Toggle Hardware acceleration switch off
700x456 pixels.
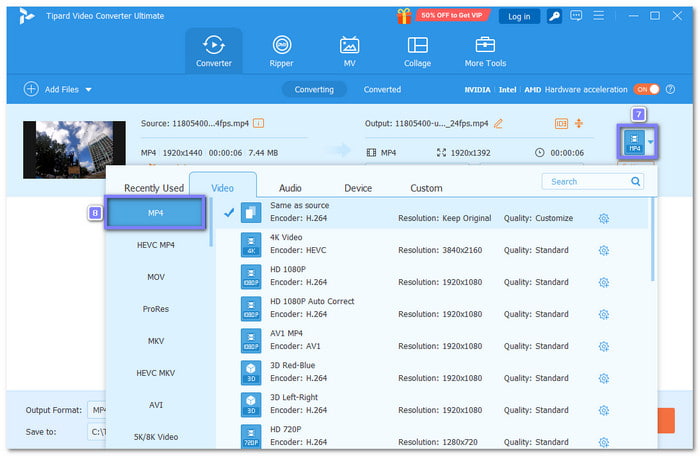click(x=647, y=89)
